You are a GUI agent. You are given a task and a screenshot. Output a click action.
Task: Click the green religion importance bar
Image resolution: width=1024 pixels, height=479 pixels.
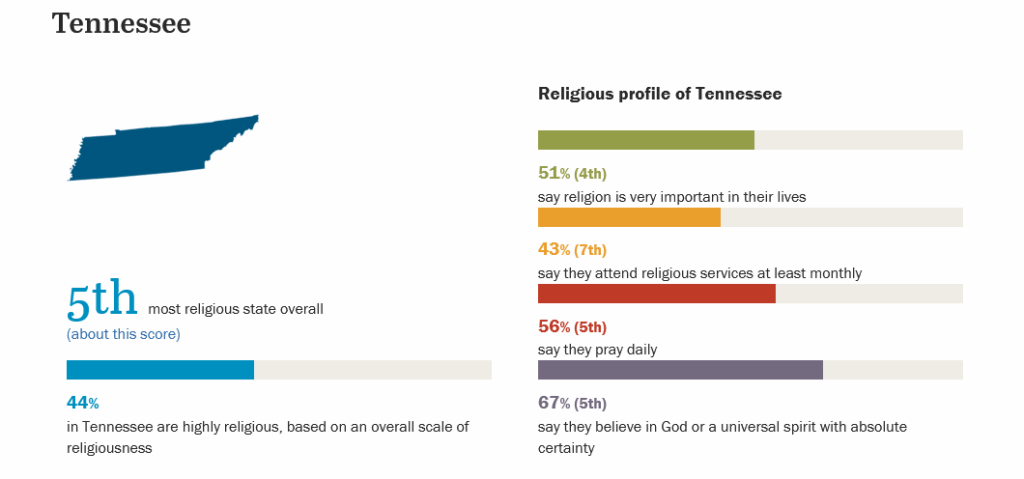click(x=646, y=140)
